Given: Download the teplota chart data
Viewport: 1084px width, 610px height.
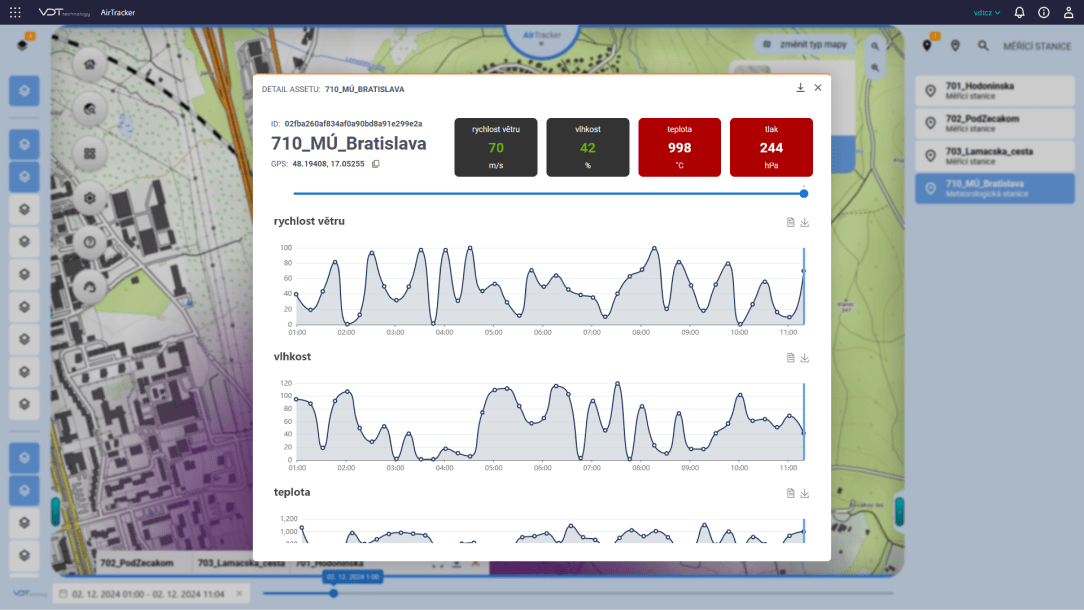Looking at the screenshot, I should click(x=805, y=493).
